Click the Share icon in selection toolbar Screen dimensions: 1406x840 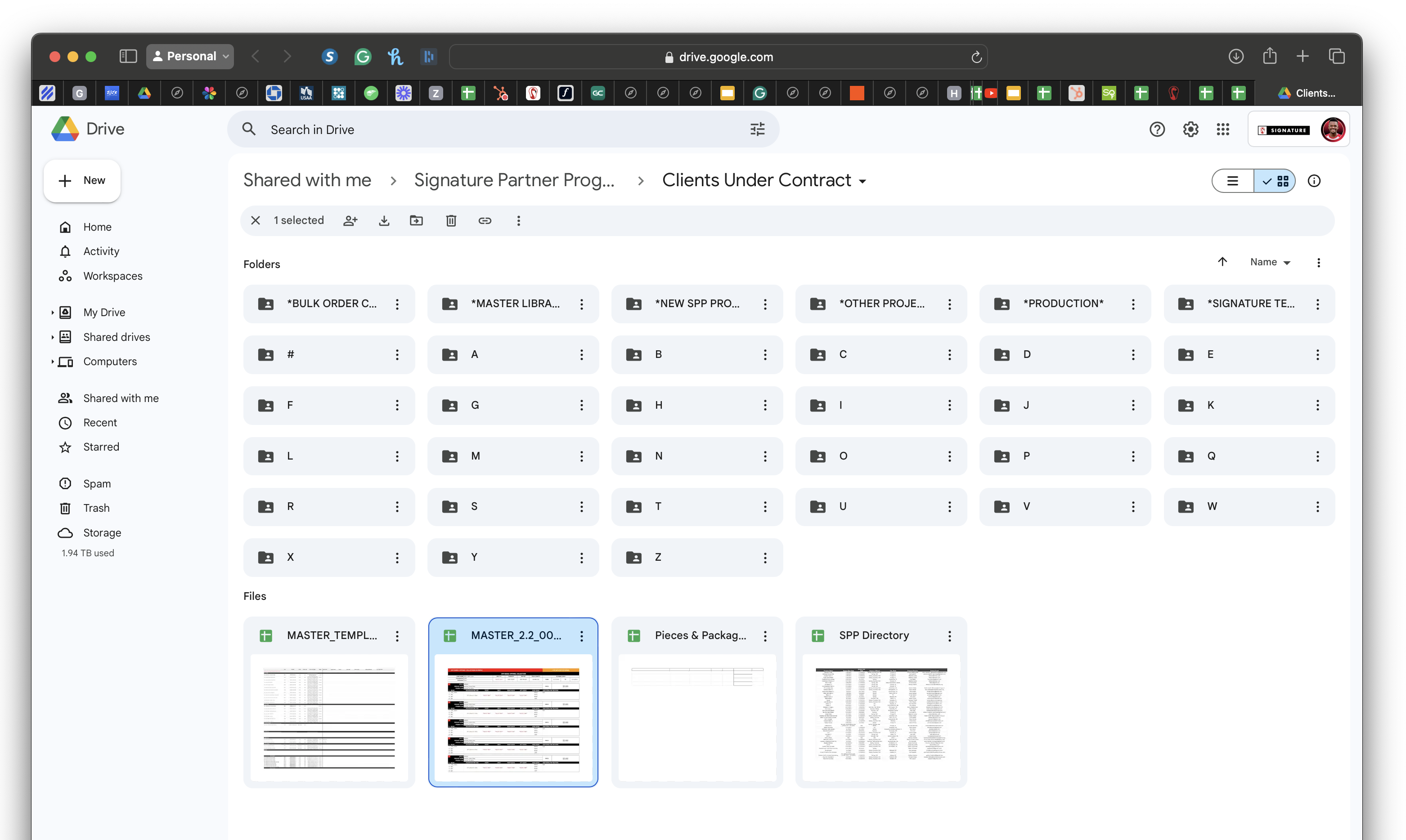[x=350, y=221]
